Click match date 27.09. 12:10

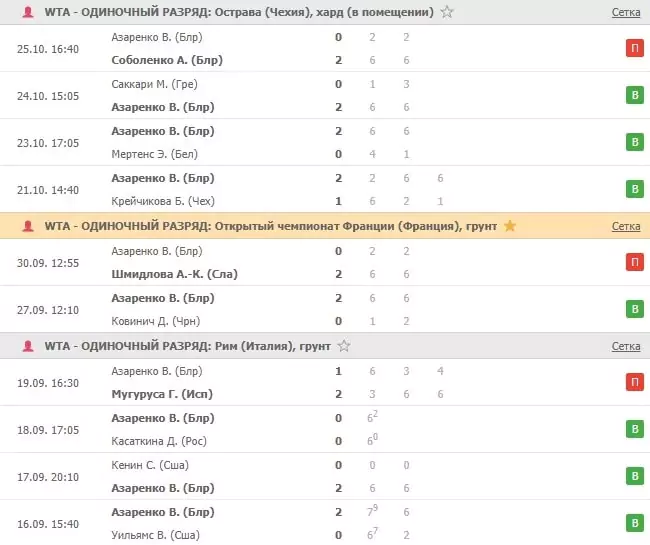point(48,310)
